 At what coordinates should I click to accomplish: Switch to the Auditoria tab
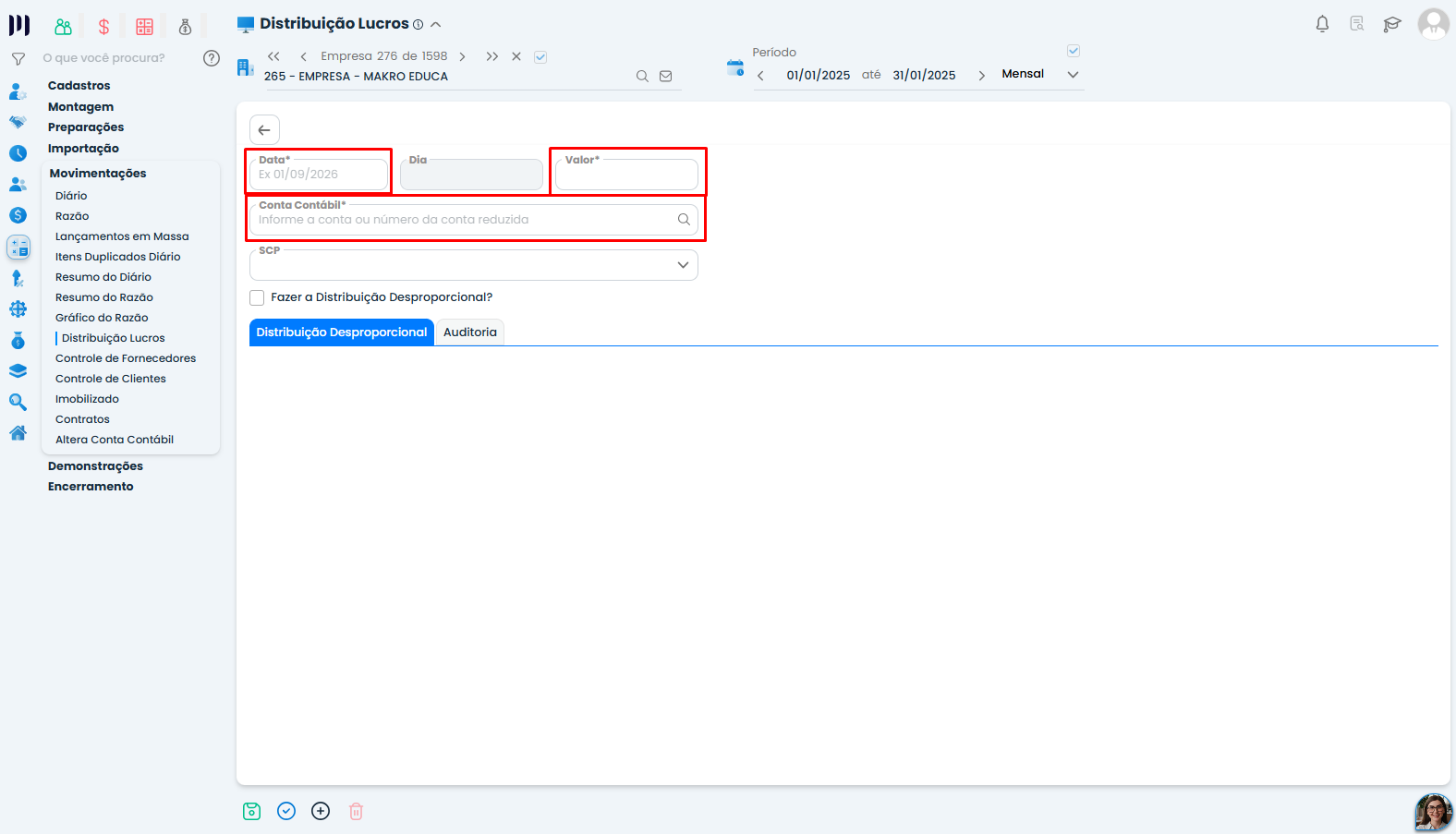[469, 332]
